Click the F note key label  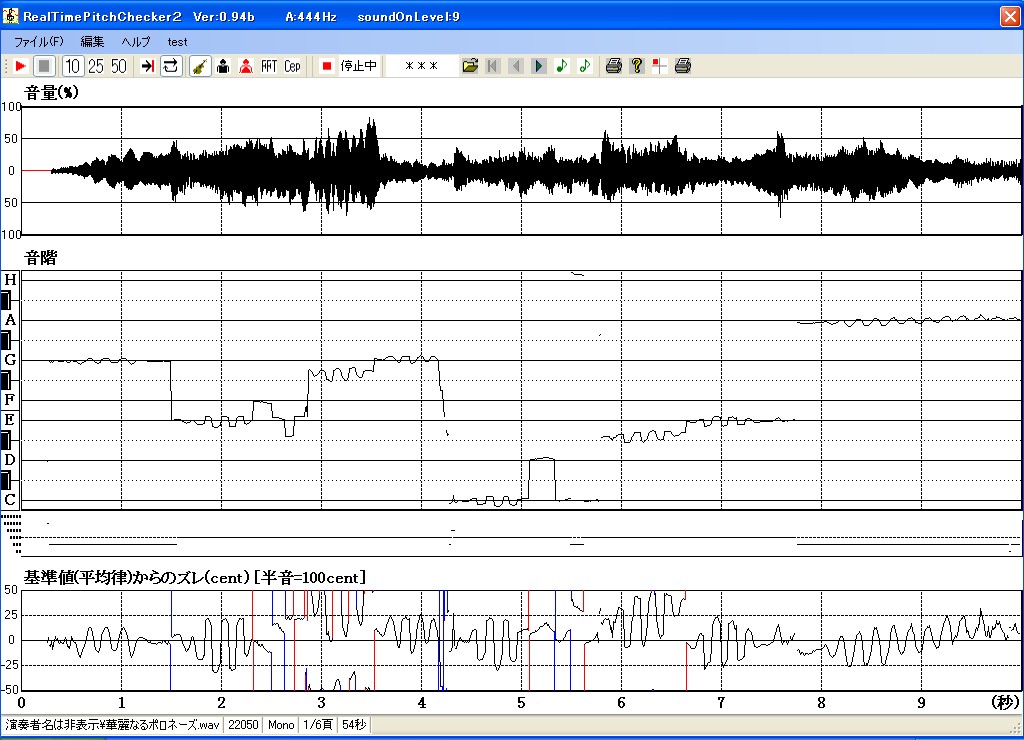10,400
